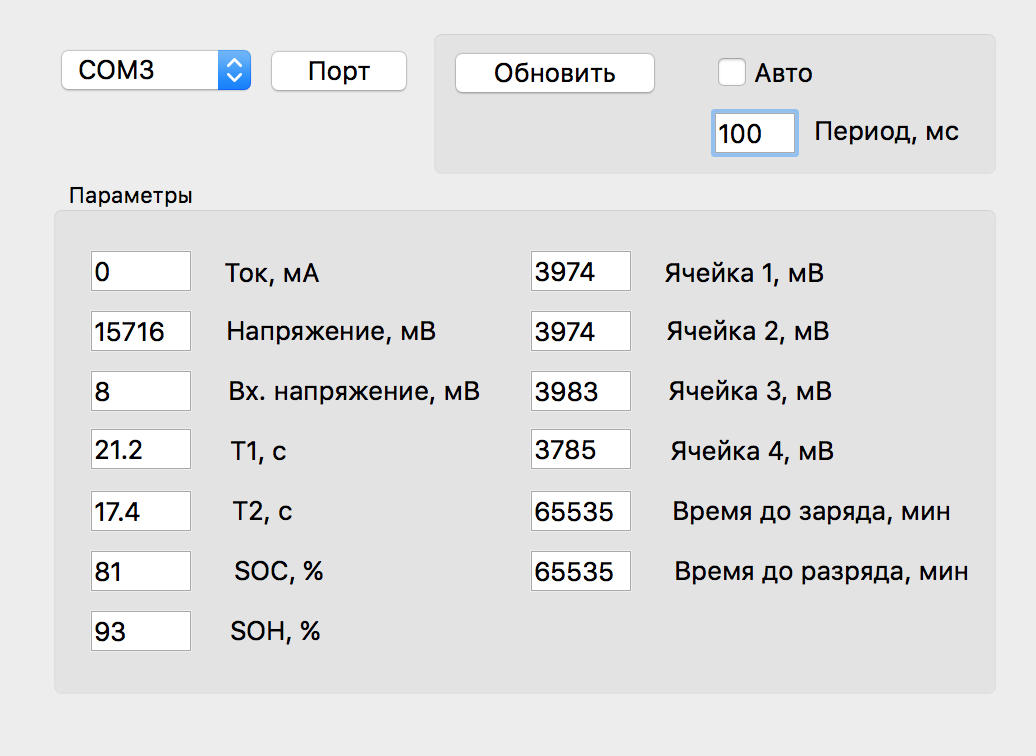
Task: Select the Время до разряда field
Action: 580,571
